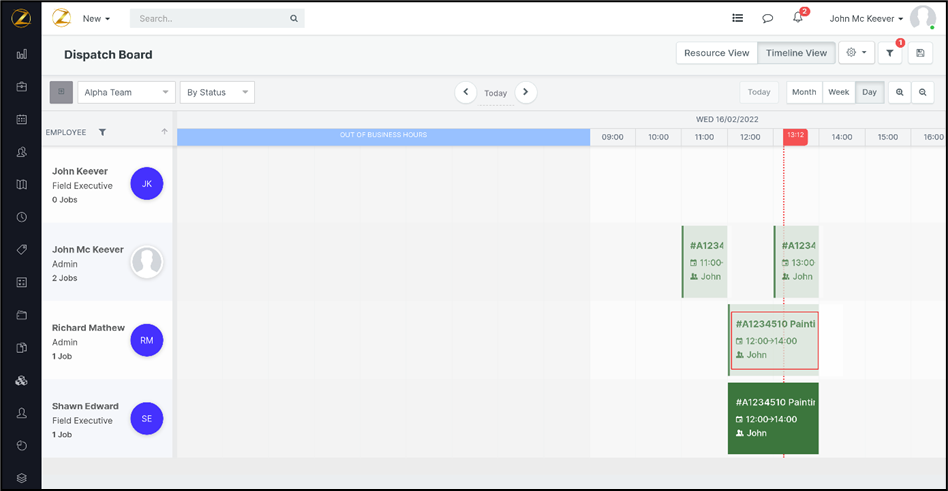Click the 13:12 current time marker
The image size is (948, 491).
(795, 137)
